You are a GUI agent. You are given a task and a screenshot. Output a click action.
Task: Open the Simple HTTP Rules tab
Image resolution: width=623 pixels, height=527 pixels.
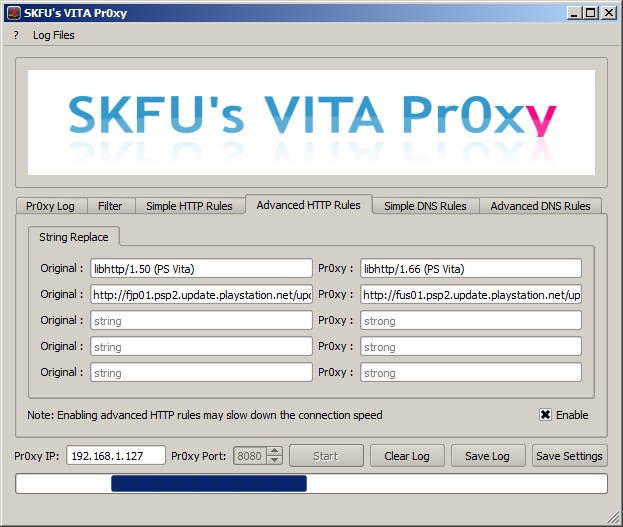189,206
